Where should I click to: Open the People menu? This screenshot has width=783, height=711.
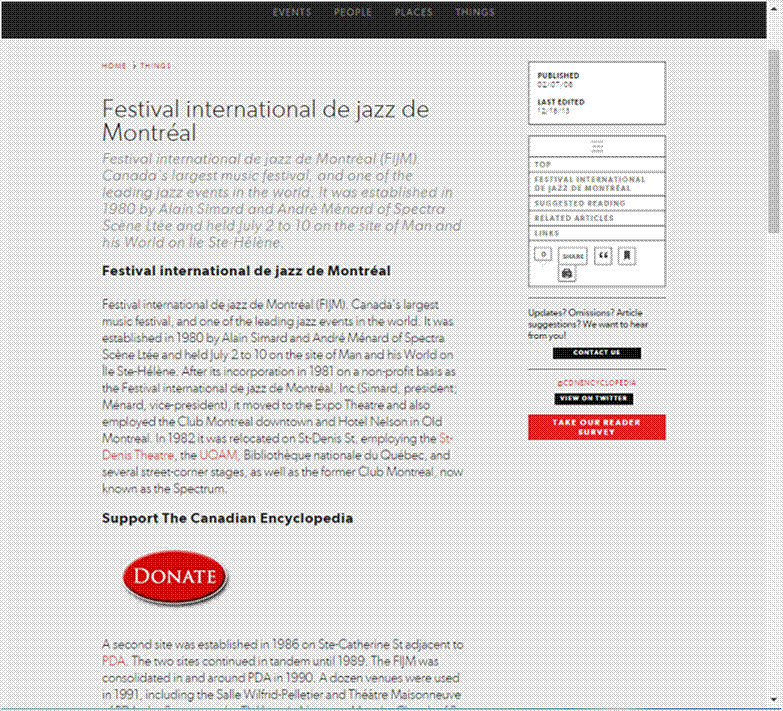click(x=352, y=13)
